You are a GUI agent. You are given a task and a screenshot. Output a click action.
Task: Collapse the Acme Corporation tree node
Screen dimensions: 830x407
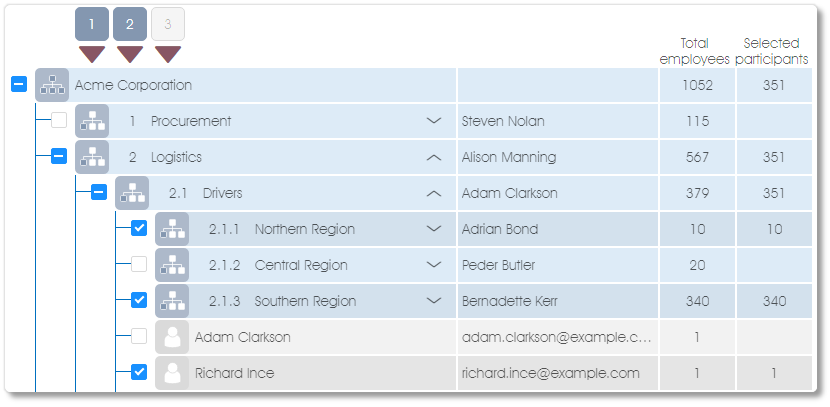(x=19, y=84)
